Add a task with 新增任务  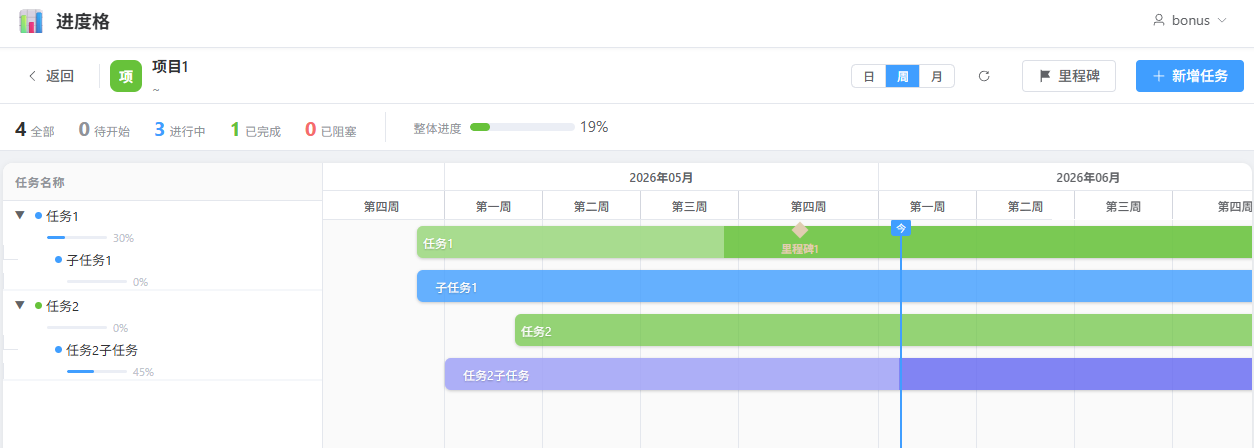1190,76
